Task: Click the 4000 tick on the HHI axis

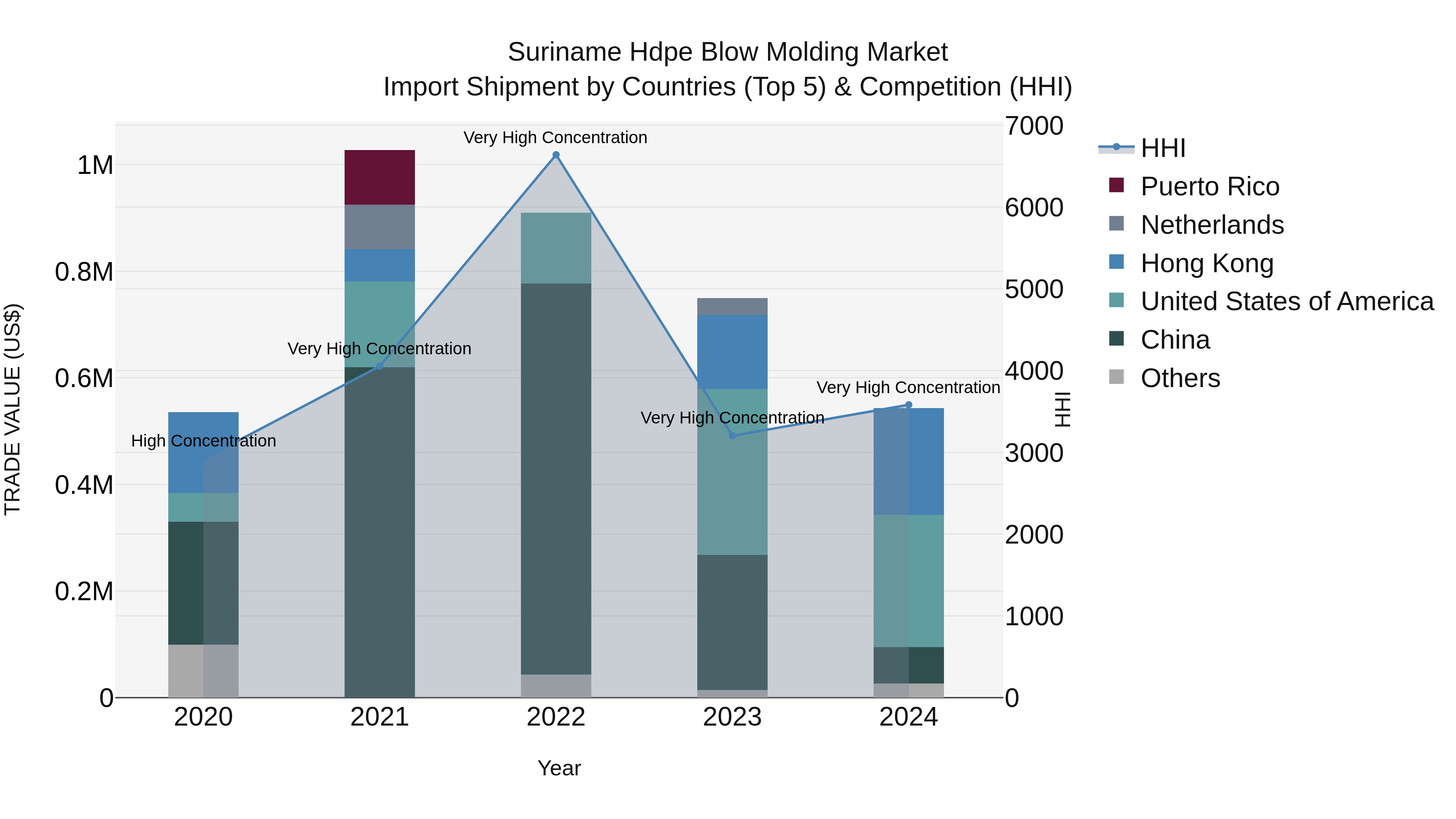Action: tap(1034, 371)
